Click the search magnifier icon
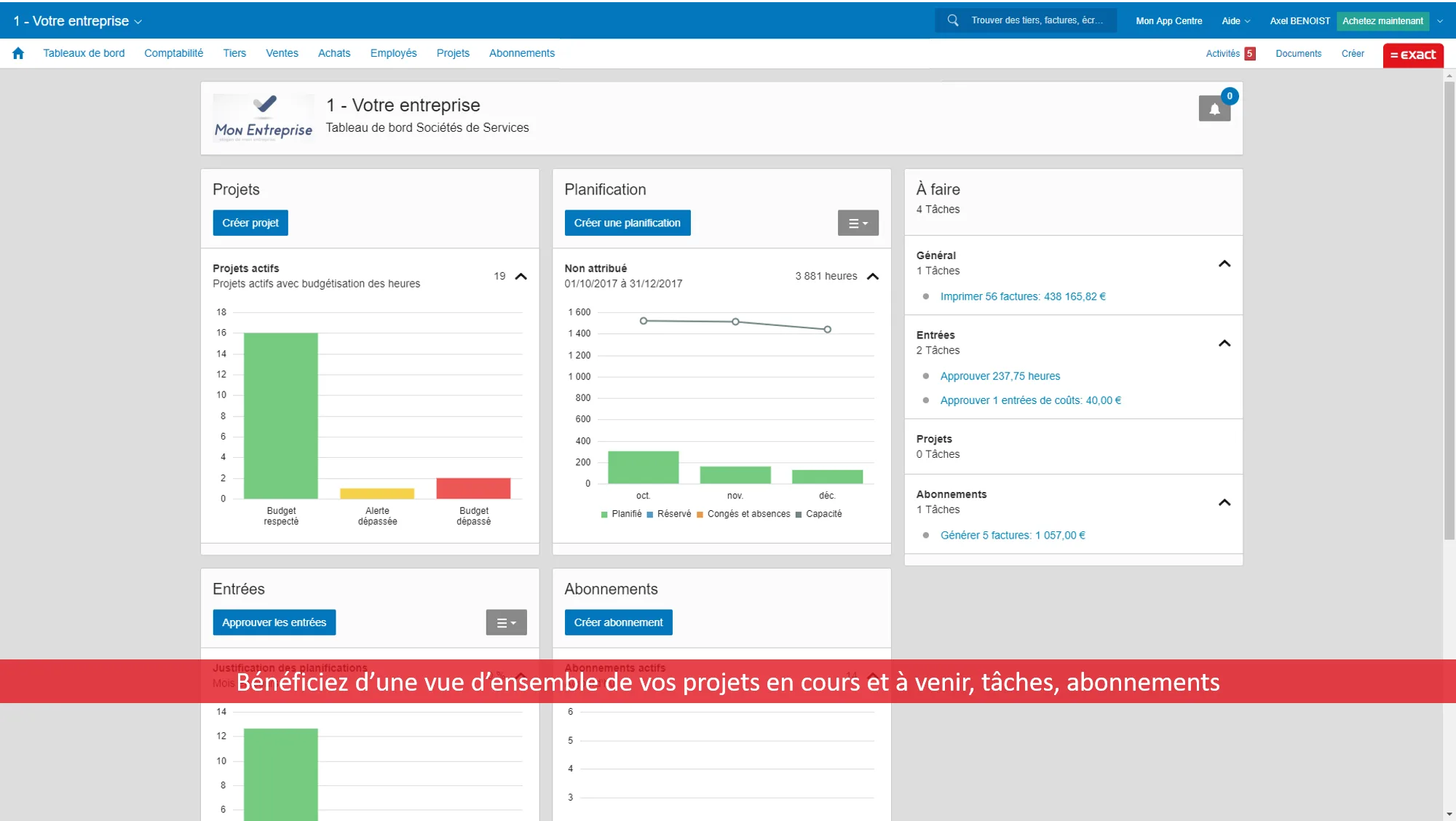The width and height of the screenshot is (1456, 821). click(952, 20)
